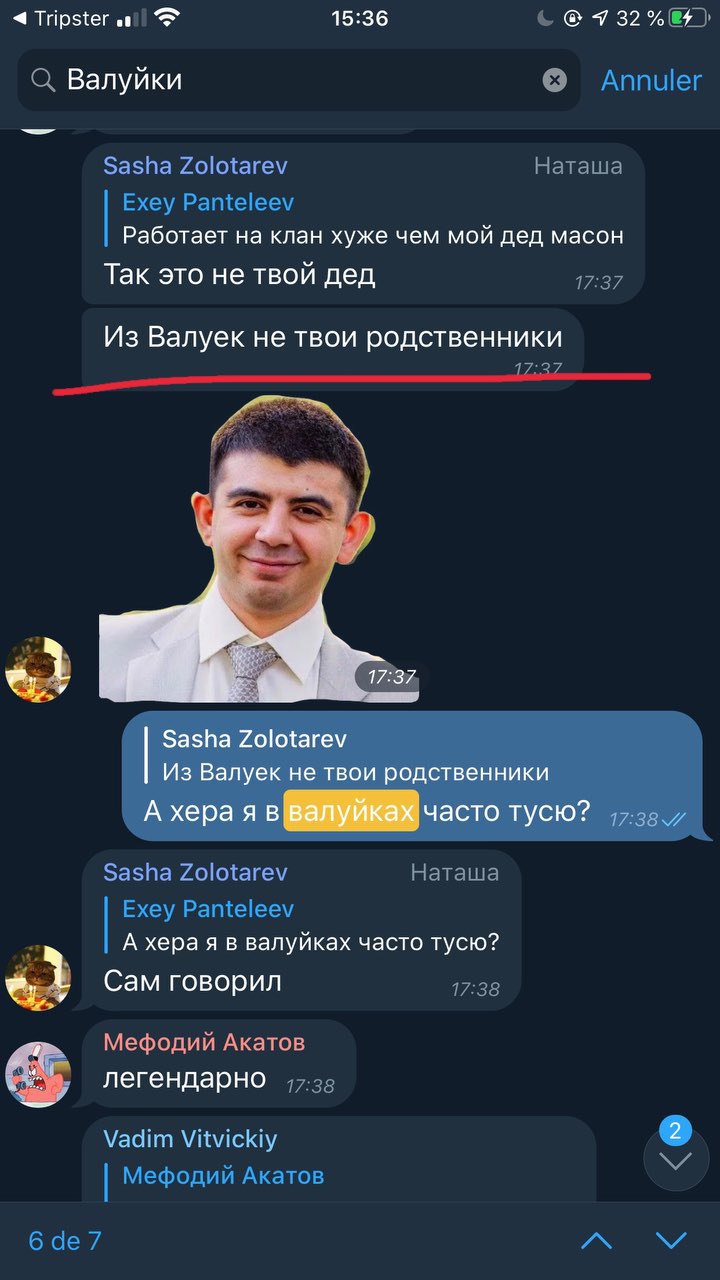Edit the search field containing Валуйки
The width and height of the screenshot is (720, 1280).
299,80
